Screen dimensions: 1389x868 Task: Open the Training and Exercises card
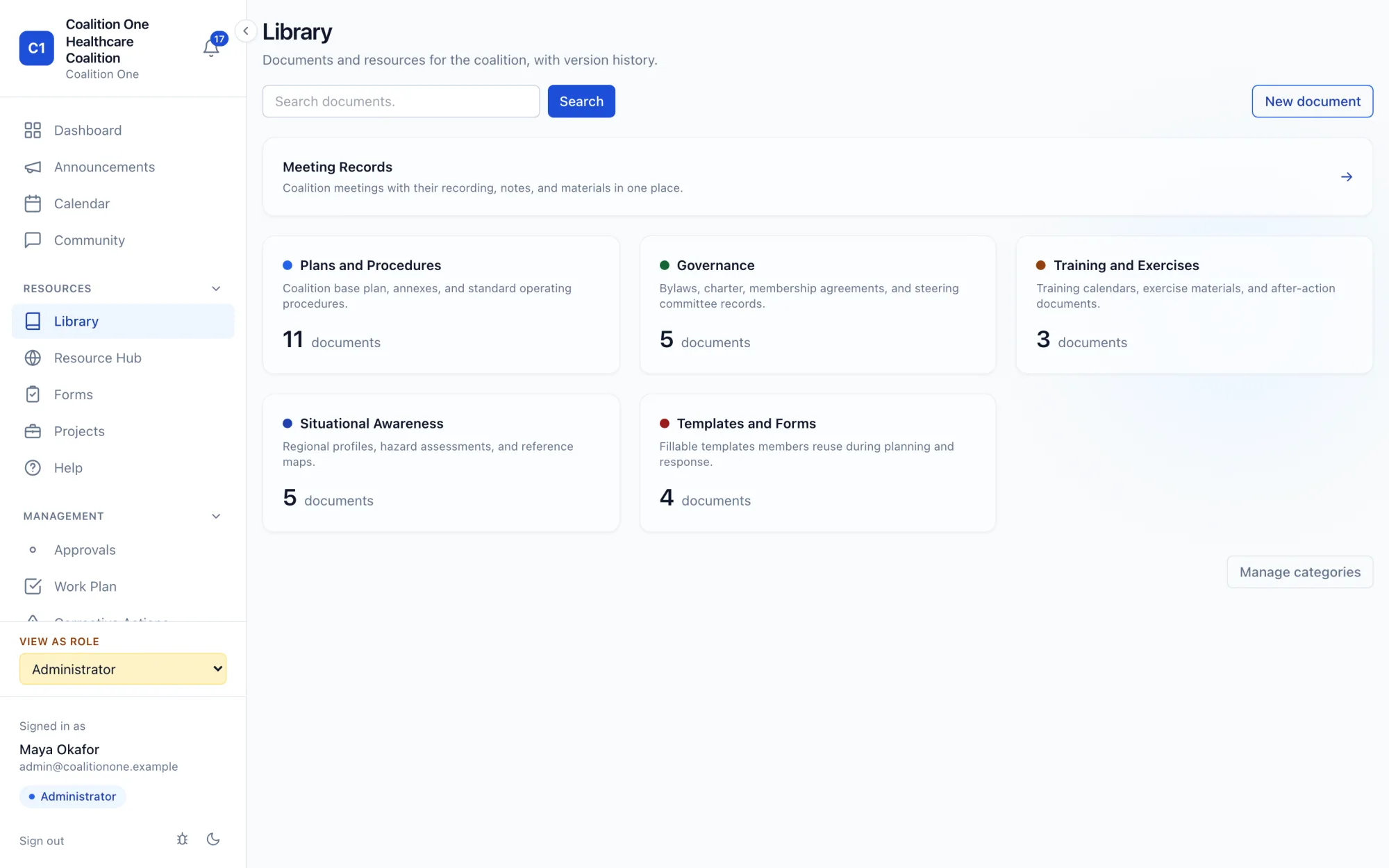point(1194,305)
